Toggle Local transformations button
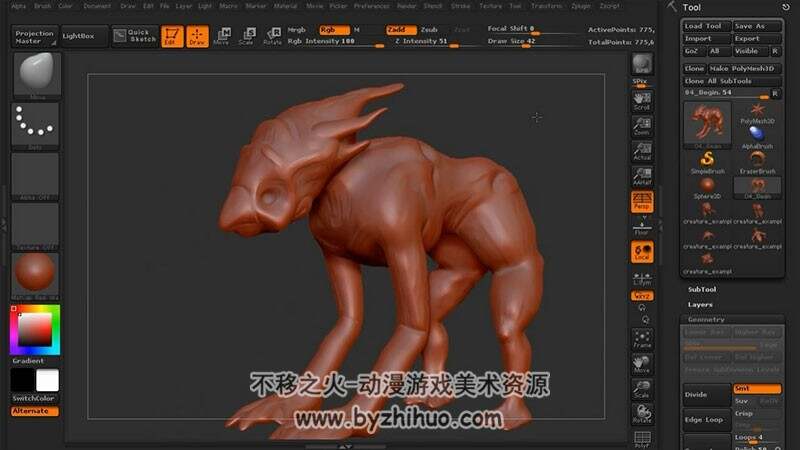The height and width of the screenshot is (450, 800). point(642,252)
